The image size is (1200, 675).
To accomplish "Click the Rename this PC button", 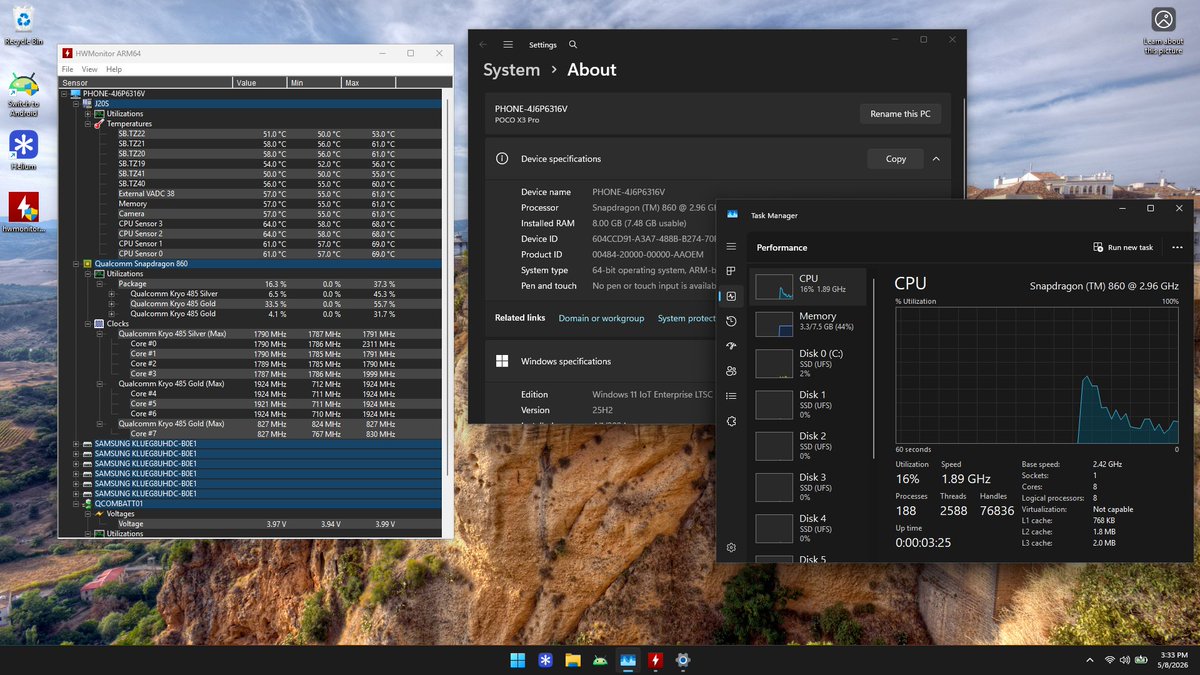I will [x=900, y=114].
